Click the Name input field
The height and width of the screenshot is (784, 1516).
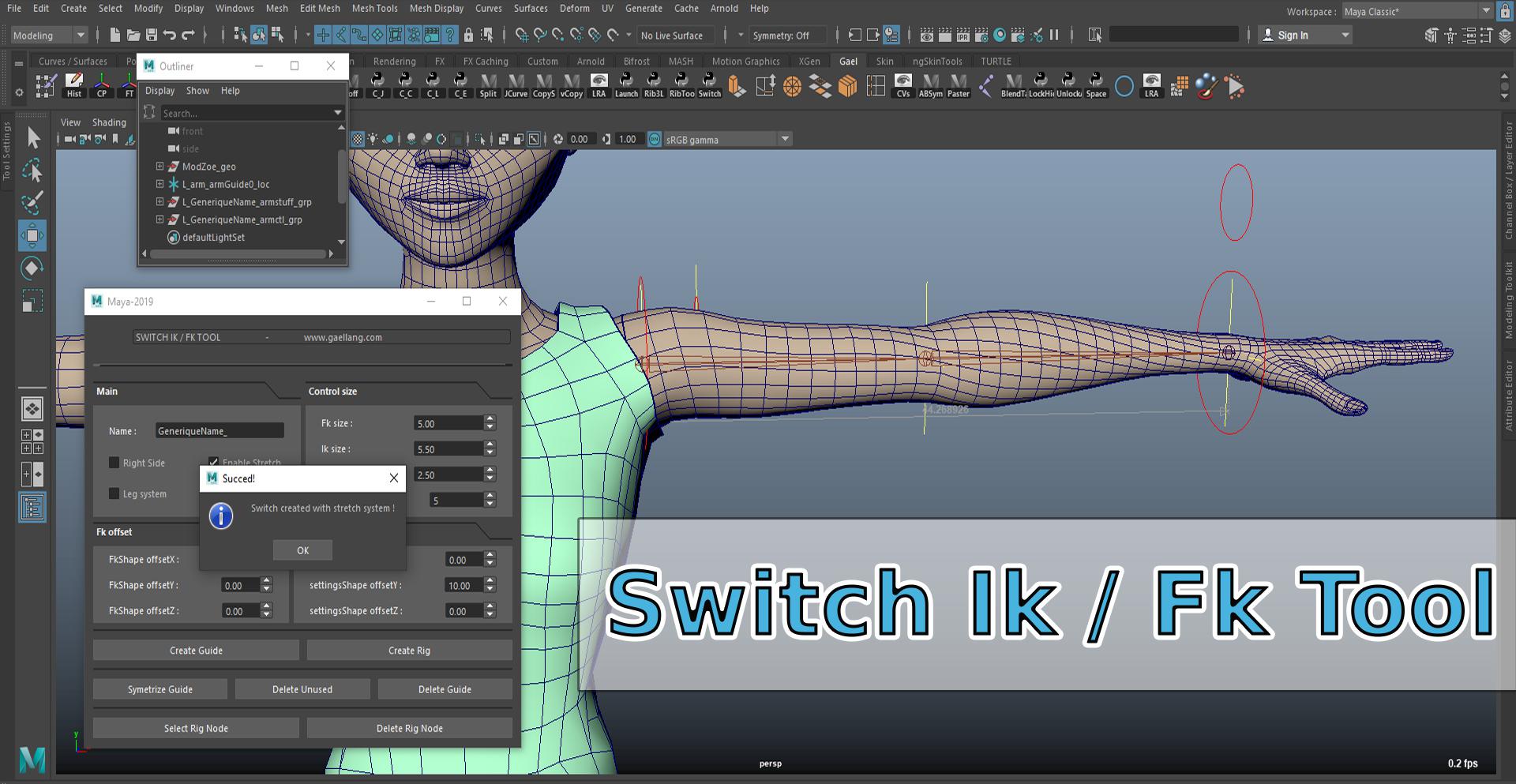220,431
